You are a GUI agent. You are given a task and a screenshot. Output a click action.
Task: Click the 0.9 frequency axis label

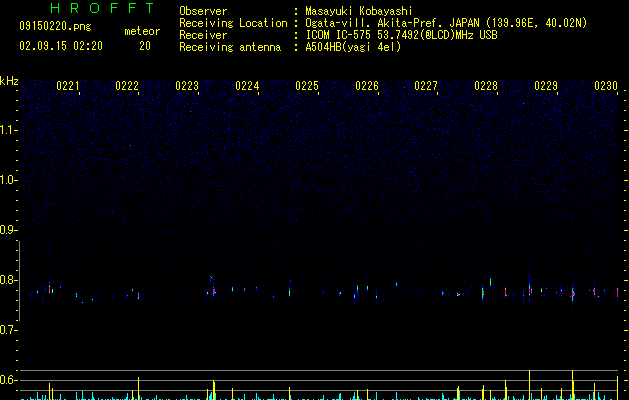click(x=8, y=230)
